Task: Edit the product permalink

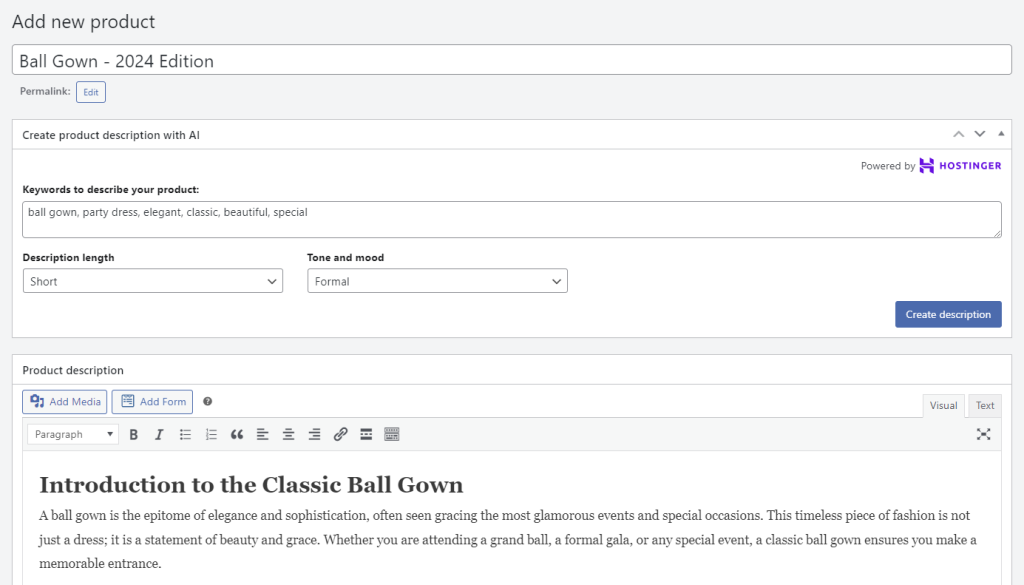Action: point(90,91)
